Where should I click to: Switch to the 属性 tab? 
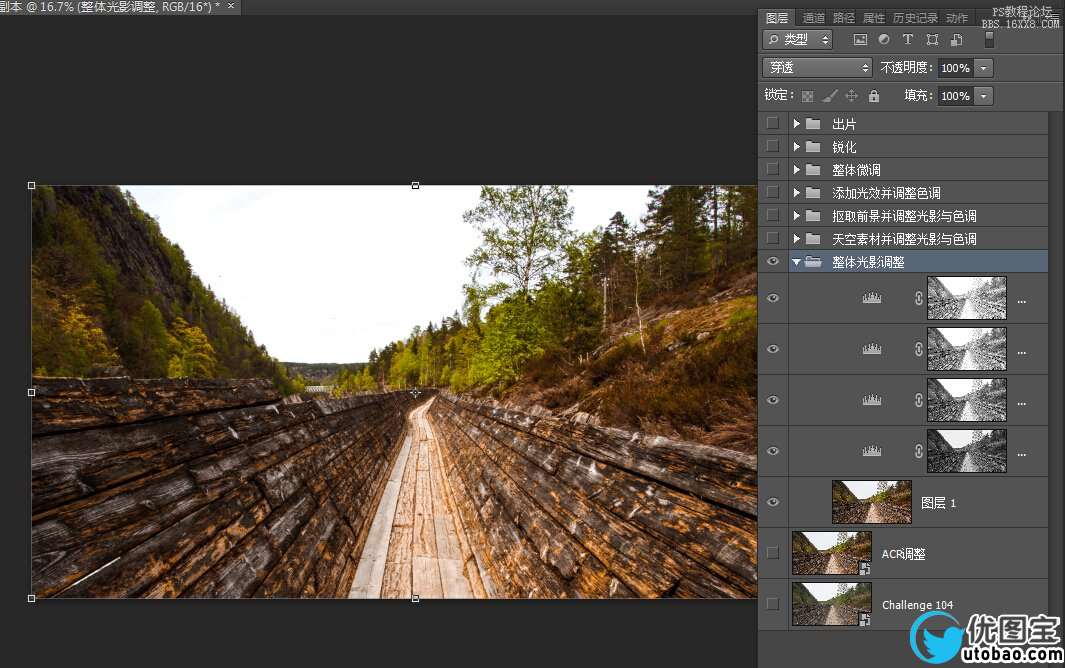(874, 18)
